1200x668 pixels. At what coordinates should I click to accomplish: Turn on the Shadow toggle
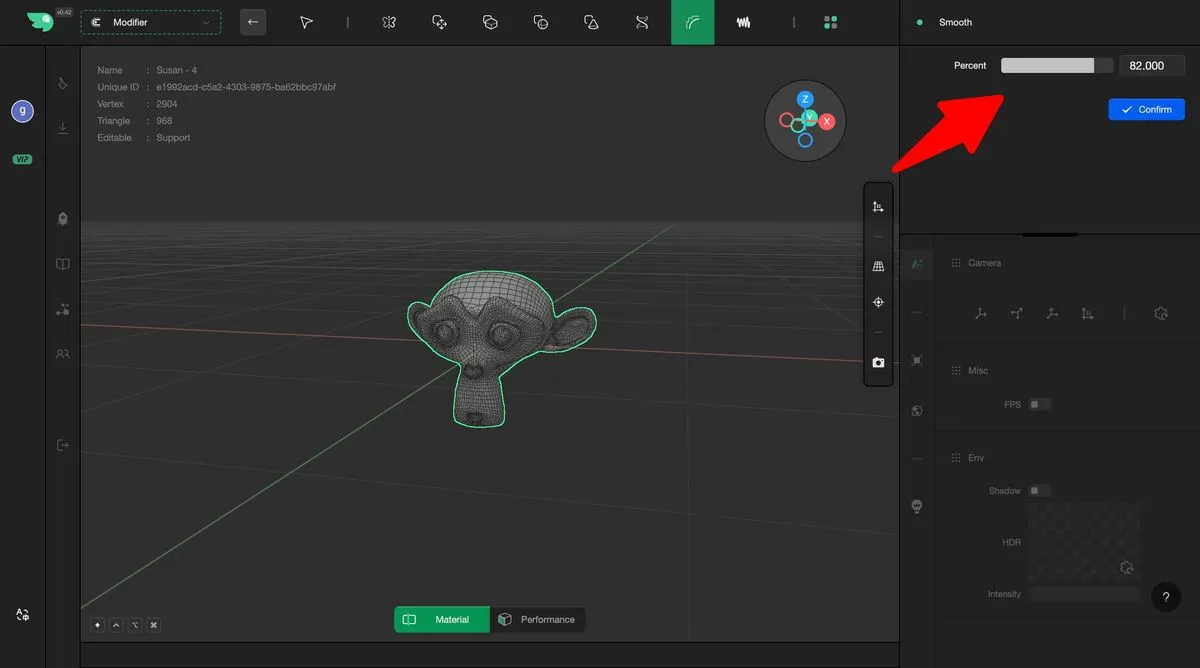click(1040, 491)
